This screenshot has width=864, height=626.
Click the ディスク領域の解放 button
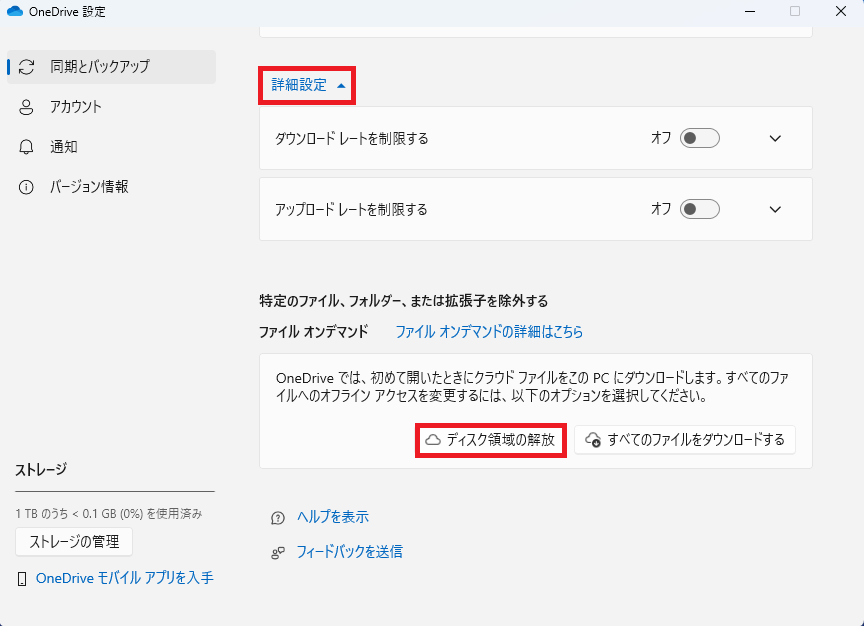[x=491, y=440]
